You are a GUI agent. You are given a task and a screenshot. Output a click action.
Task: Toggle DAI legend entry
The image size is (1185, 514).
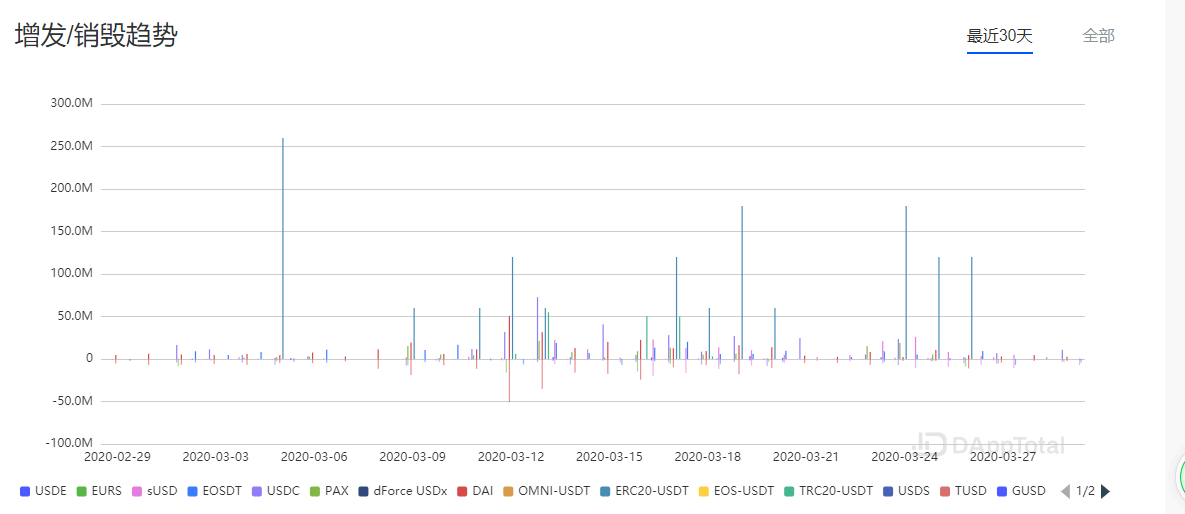(x=475, y=491)
